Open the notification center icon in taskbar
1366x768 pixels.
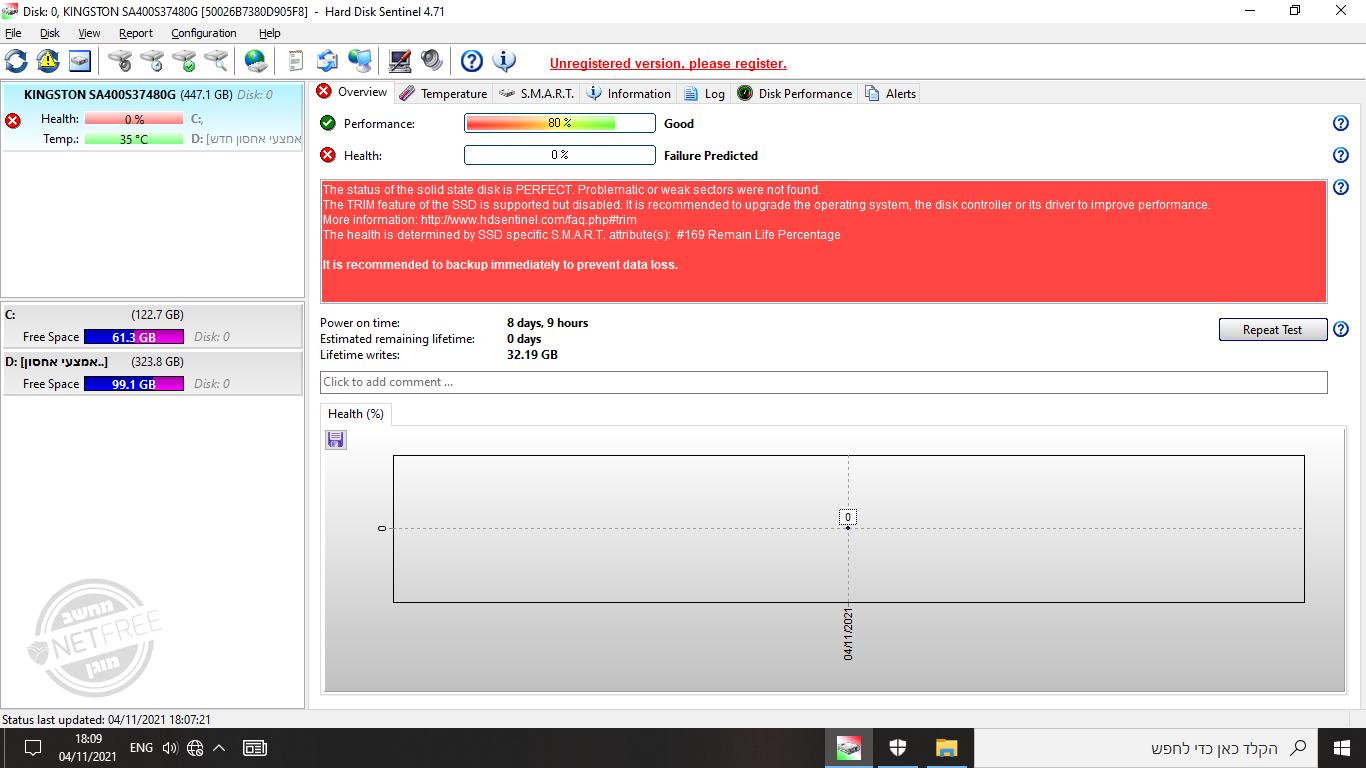(32, 748)
